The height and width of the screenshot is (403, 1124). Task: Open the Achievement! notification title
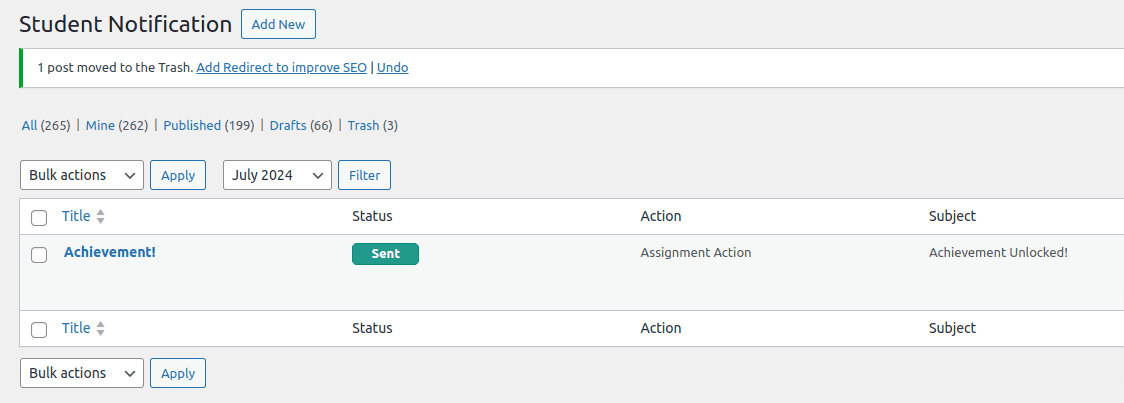[x=110, y=252]
